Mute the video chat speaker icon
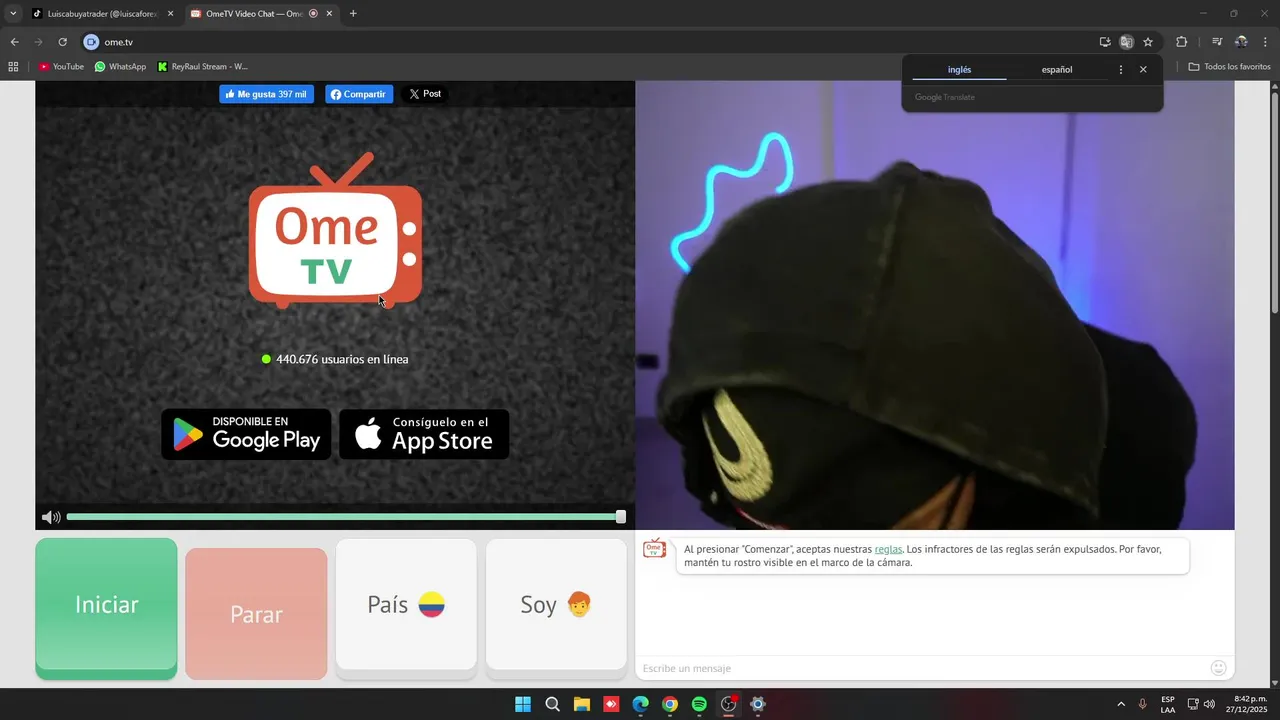Viewport: 1280px width, 720px height. tap(51, 517)
